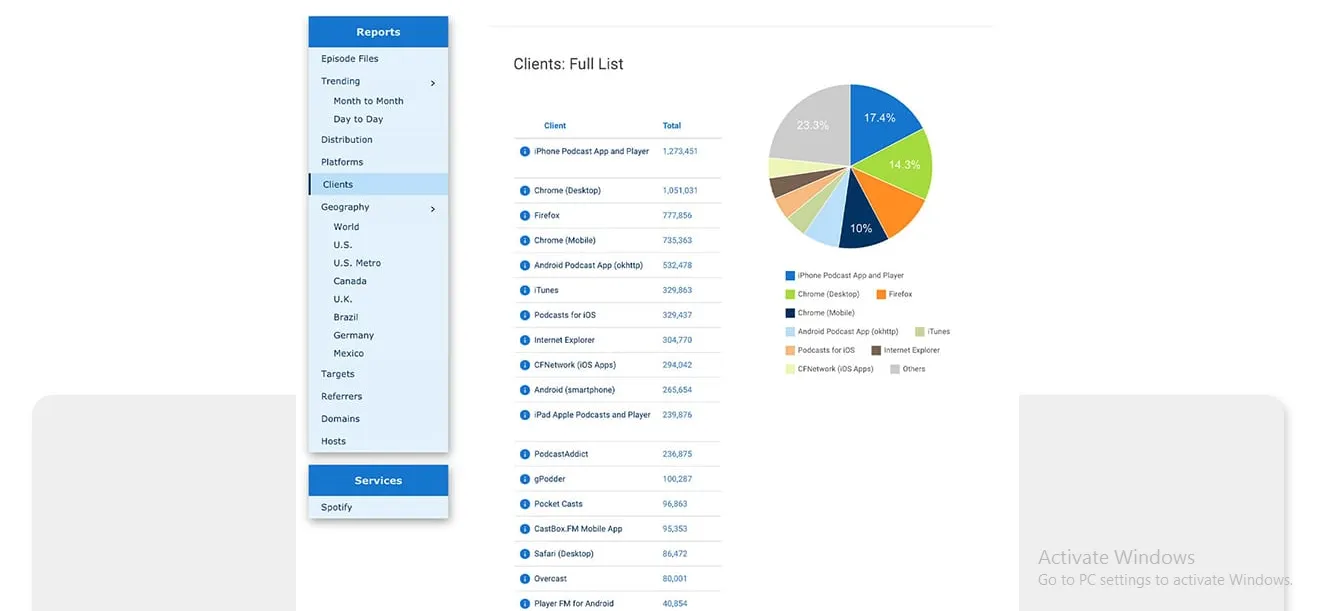Click info icon beside Android Podcast App (okhttp)
The width and height of the screenshot is (1332, 611).
pos(525,266)
